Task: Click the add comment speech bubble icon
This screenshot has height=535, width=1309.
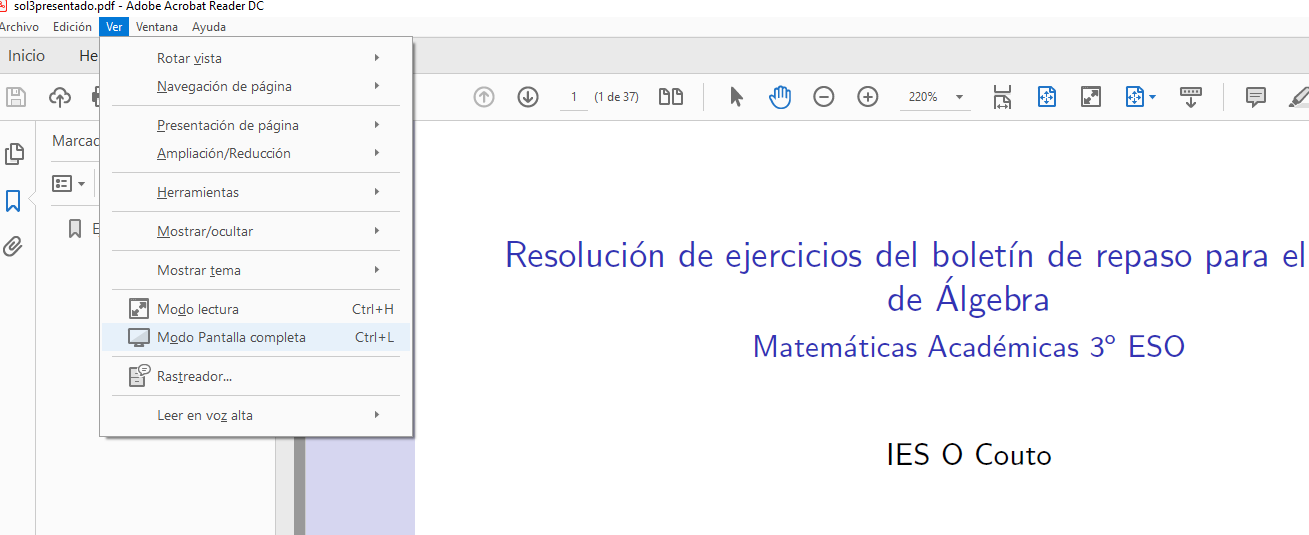Action: point(1255,97)
